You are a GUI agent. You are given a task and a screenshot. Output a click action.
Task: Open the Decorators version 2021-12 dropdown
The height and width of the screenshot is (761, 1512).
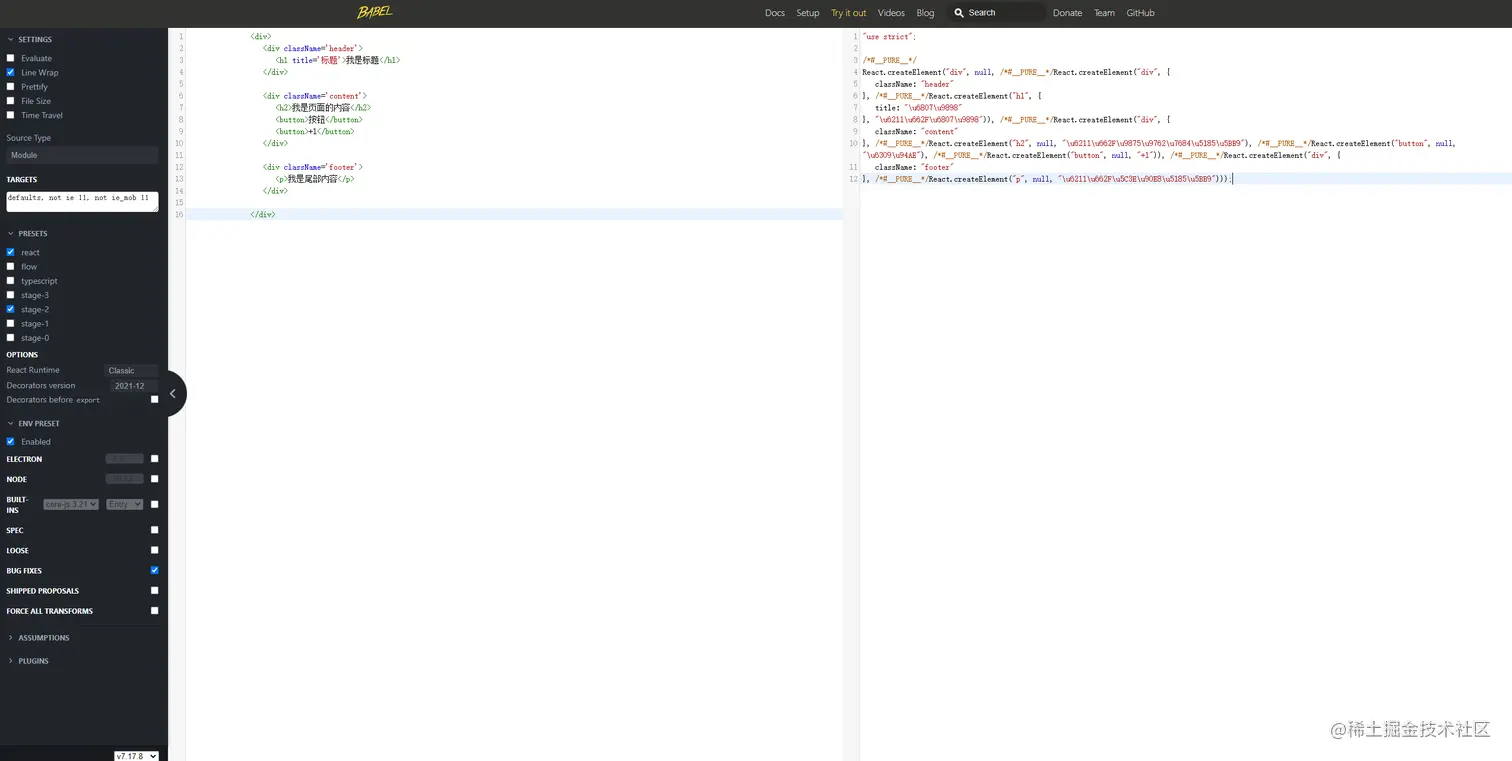pos(134,385)
